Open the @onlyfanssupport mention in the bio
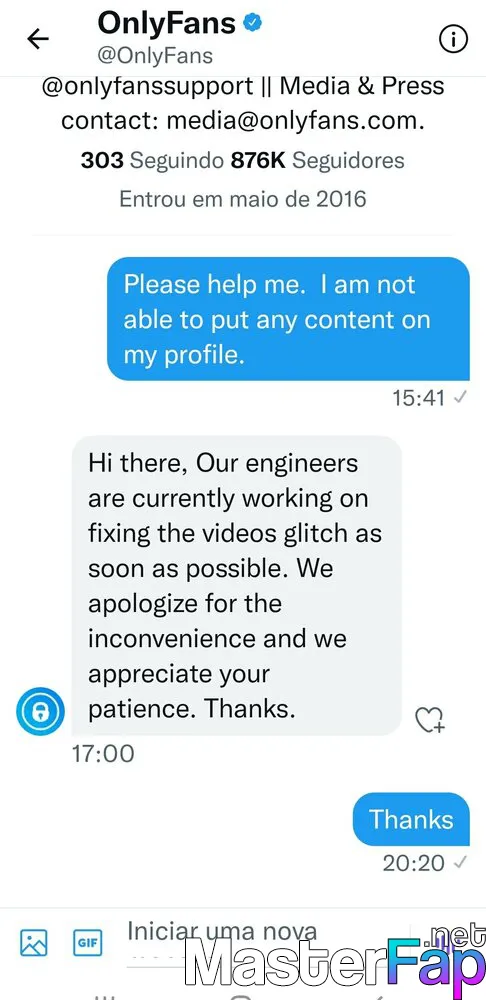This screenshot has height=1000, width=486. [x=148, y=87]
